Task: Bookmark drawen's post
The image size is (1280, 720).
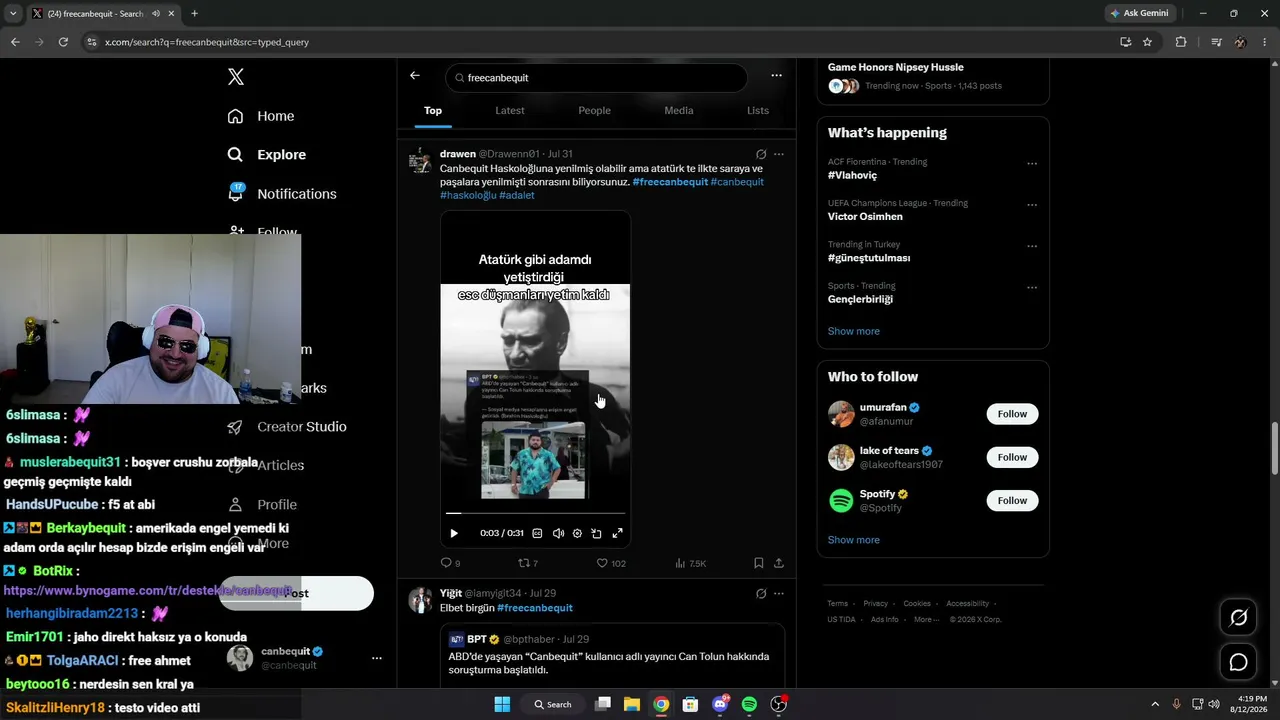Action: click(x=759, y=563)
